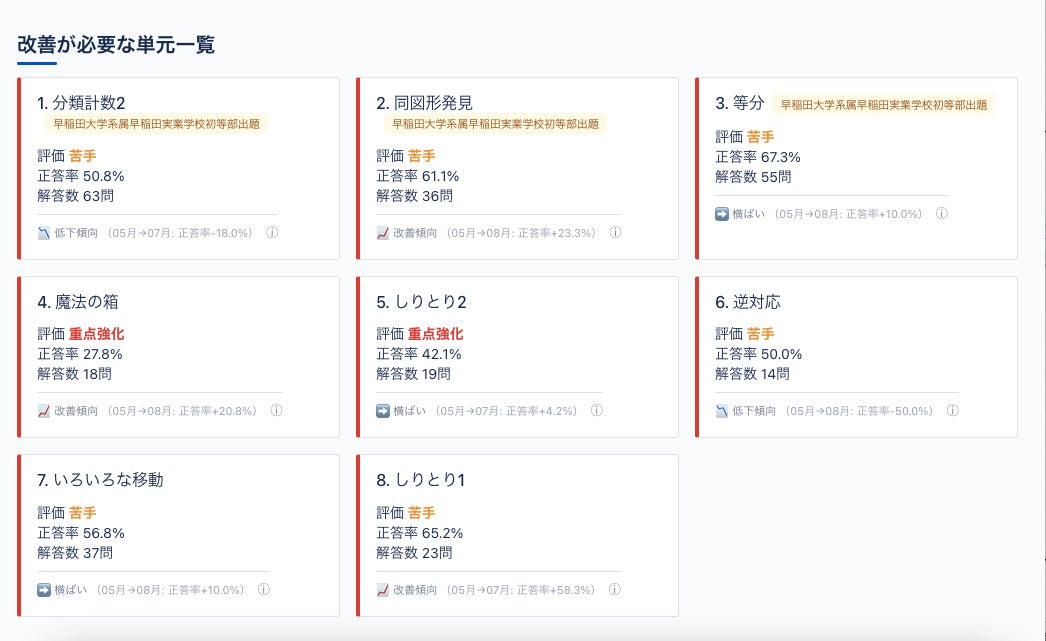Click the 重点強化 rating on しりとり2
Viewport: 1046px width, 641px height.
pos(436,334)
